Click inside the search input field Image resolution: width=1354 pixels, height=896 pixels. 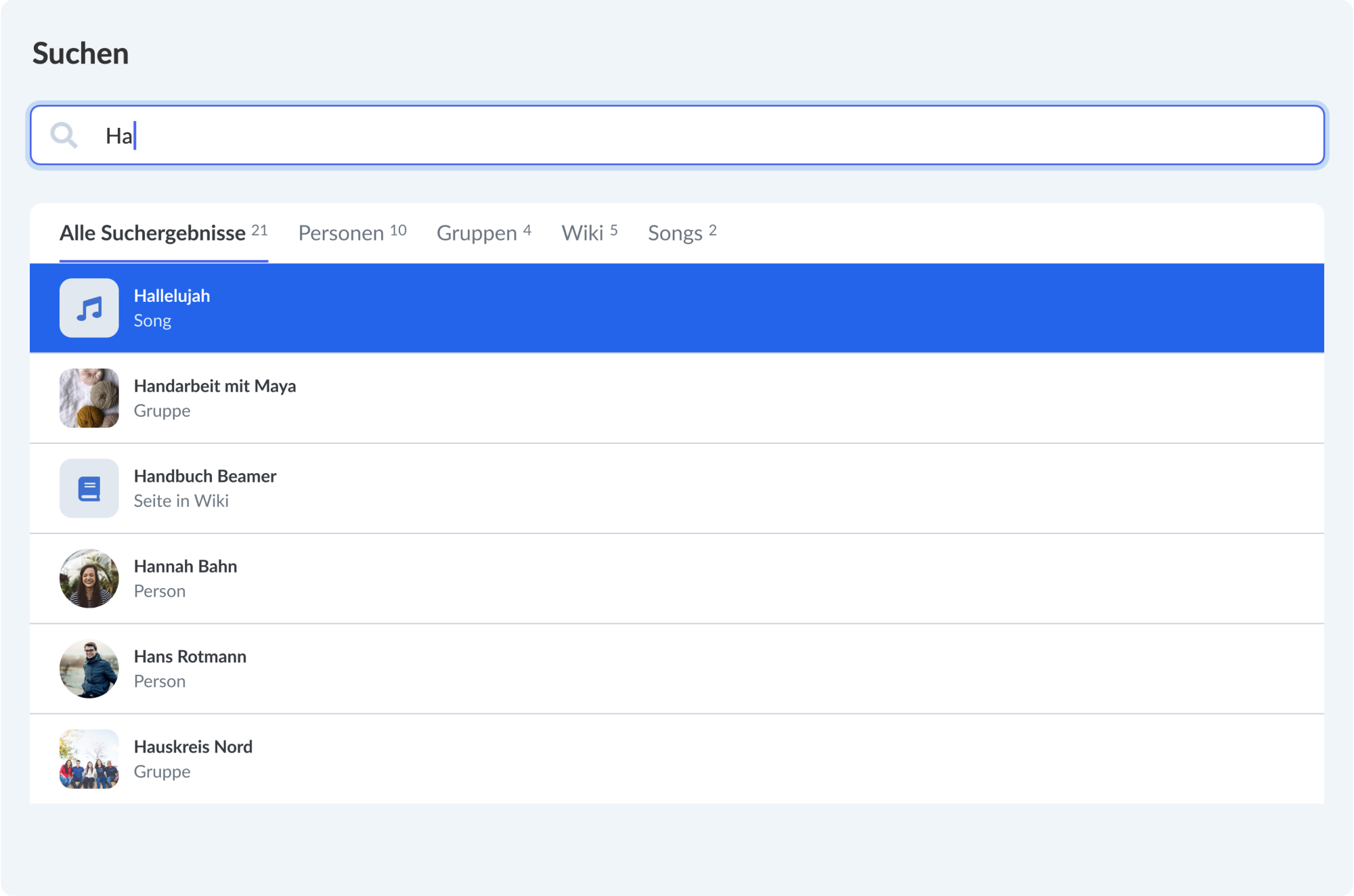[x=677, y=135]
